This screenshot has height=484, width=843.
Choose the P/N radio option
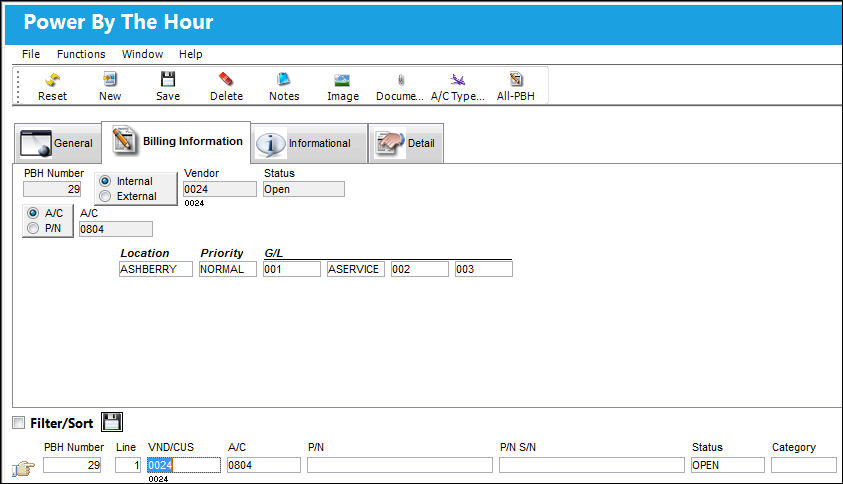(x=33, y=228)
